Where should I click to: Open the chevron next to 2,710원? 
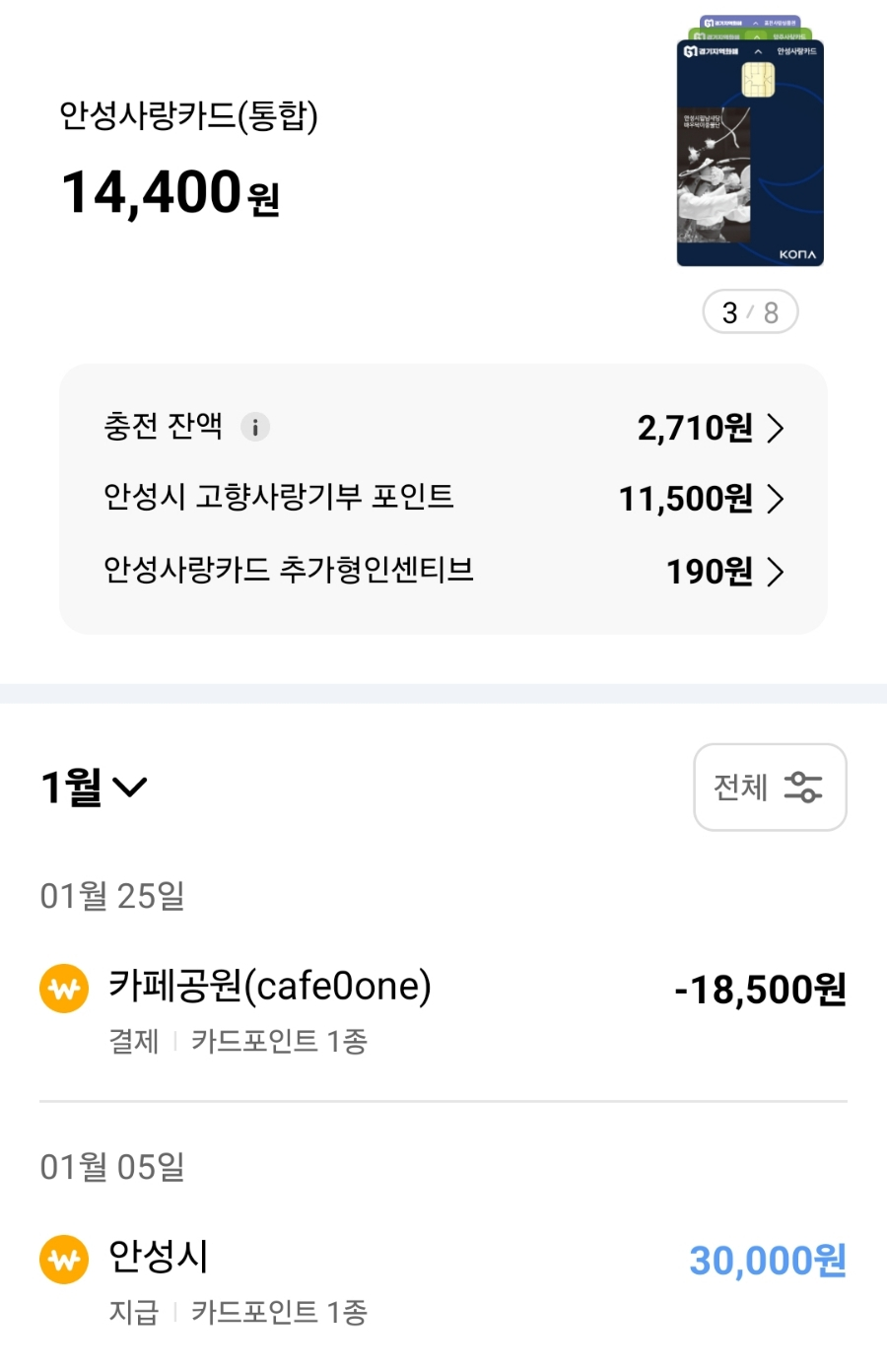click(776, 428)
